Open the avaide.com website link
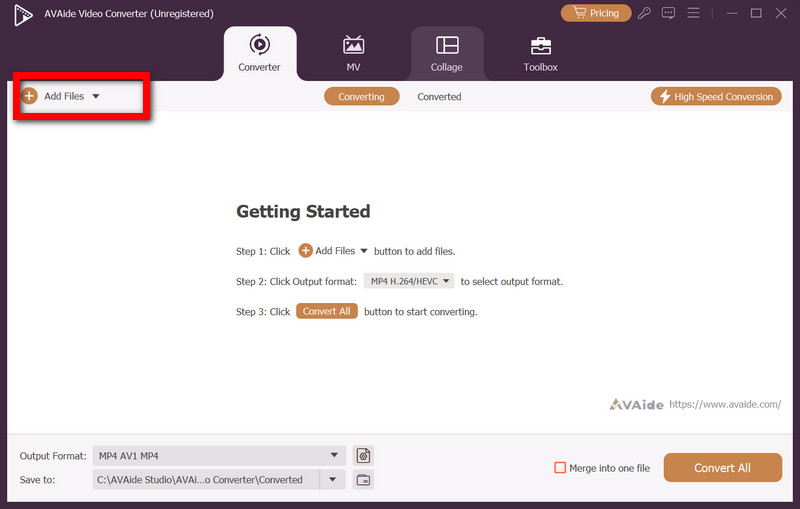 (724, 404)
